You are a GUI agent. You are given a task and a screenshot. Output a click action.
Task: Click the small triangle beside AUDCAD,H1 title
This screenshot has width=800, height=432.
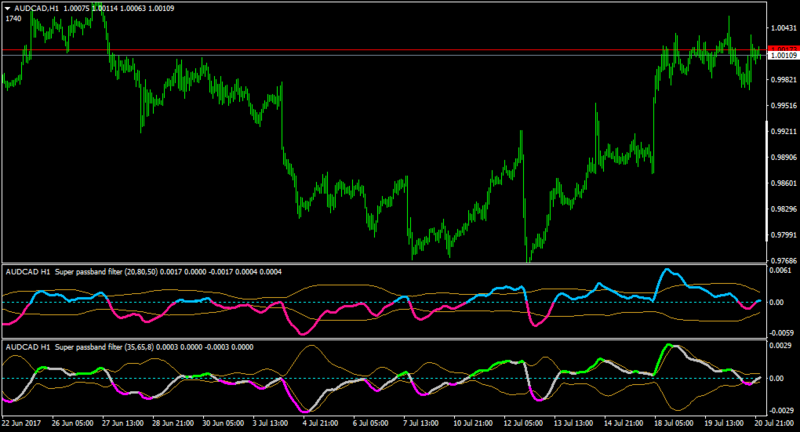click(8, 9)
